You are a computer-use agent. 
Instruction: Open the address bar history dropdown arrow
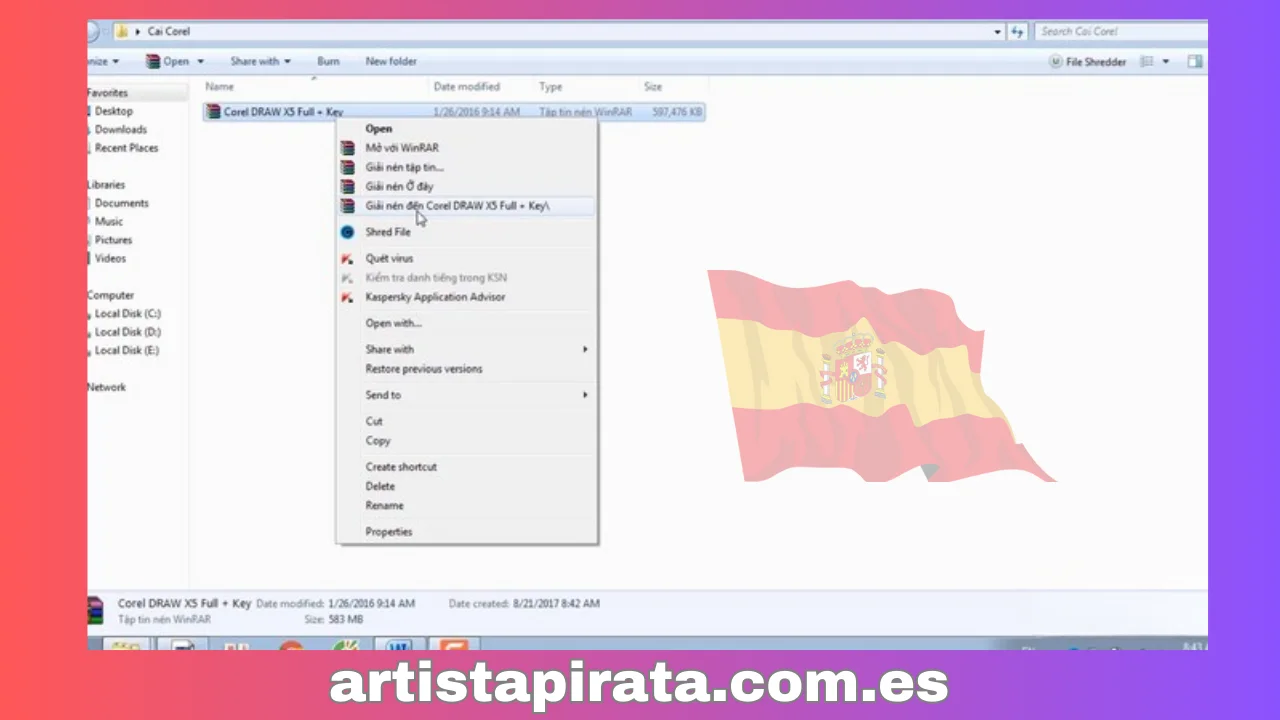(997, 32)
